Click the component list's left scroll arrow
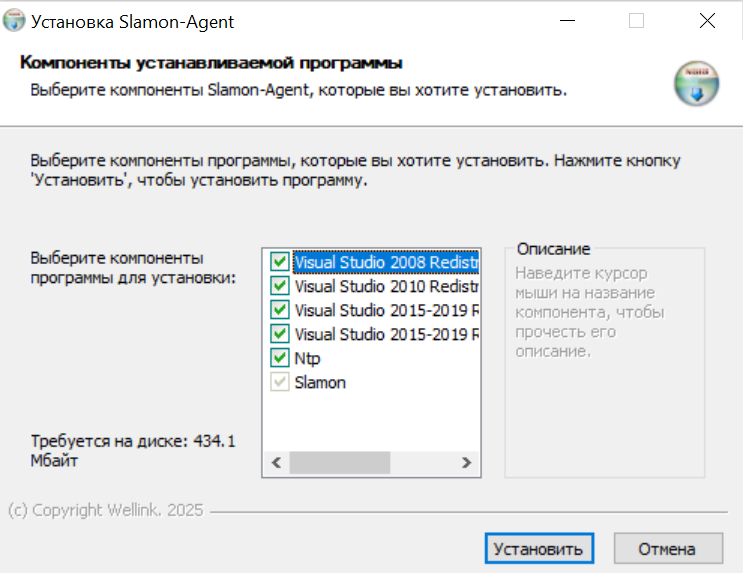 click(x=276, y=464)
